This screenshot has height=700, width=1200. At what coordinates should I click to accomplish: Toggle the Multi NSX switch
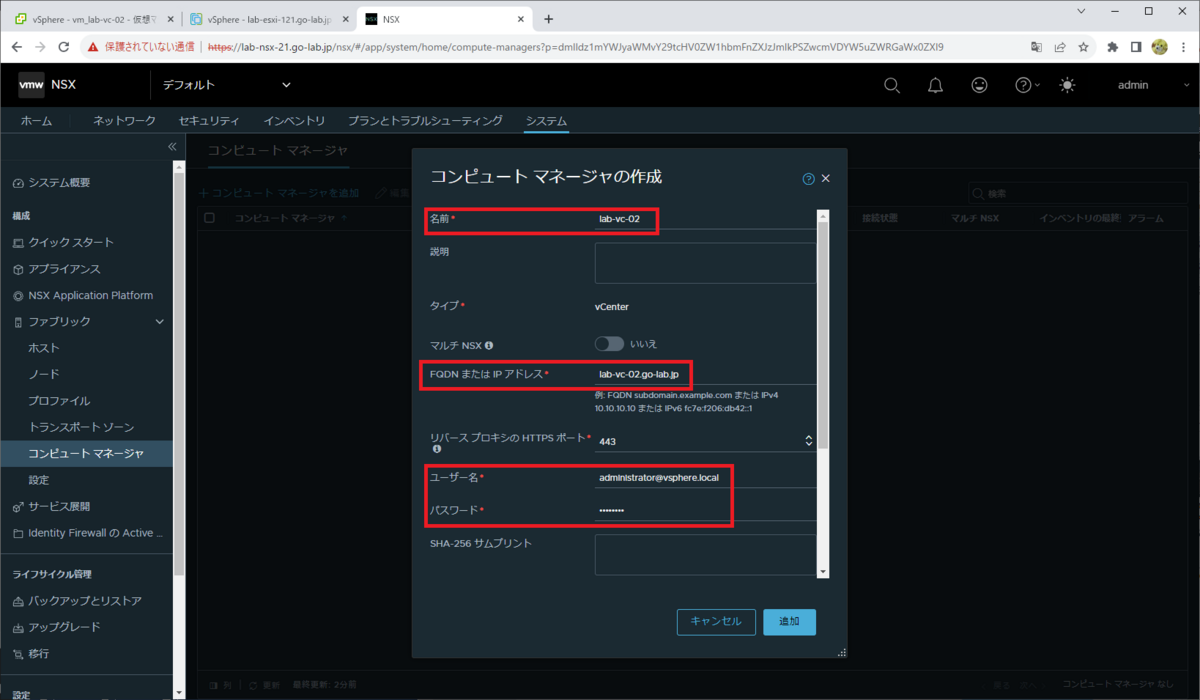[609, 344]
